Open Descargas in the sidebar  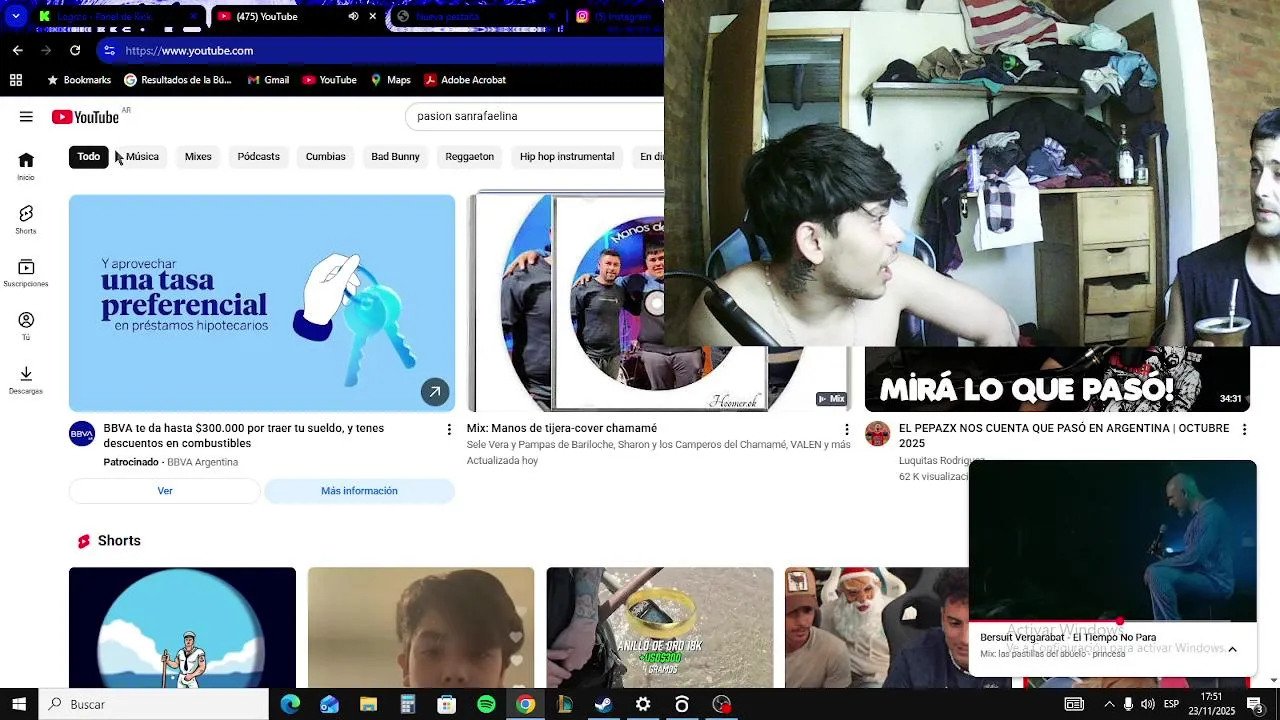point(26,380)
